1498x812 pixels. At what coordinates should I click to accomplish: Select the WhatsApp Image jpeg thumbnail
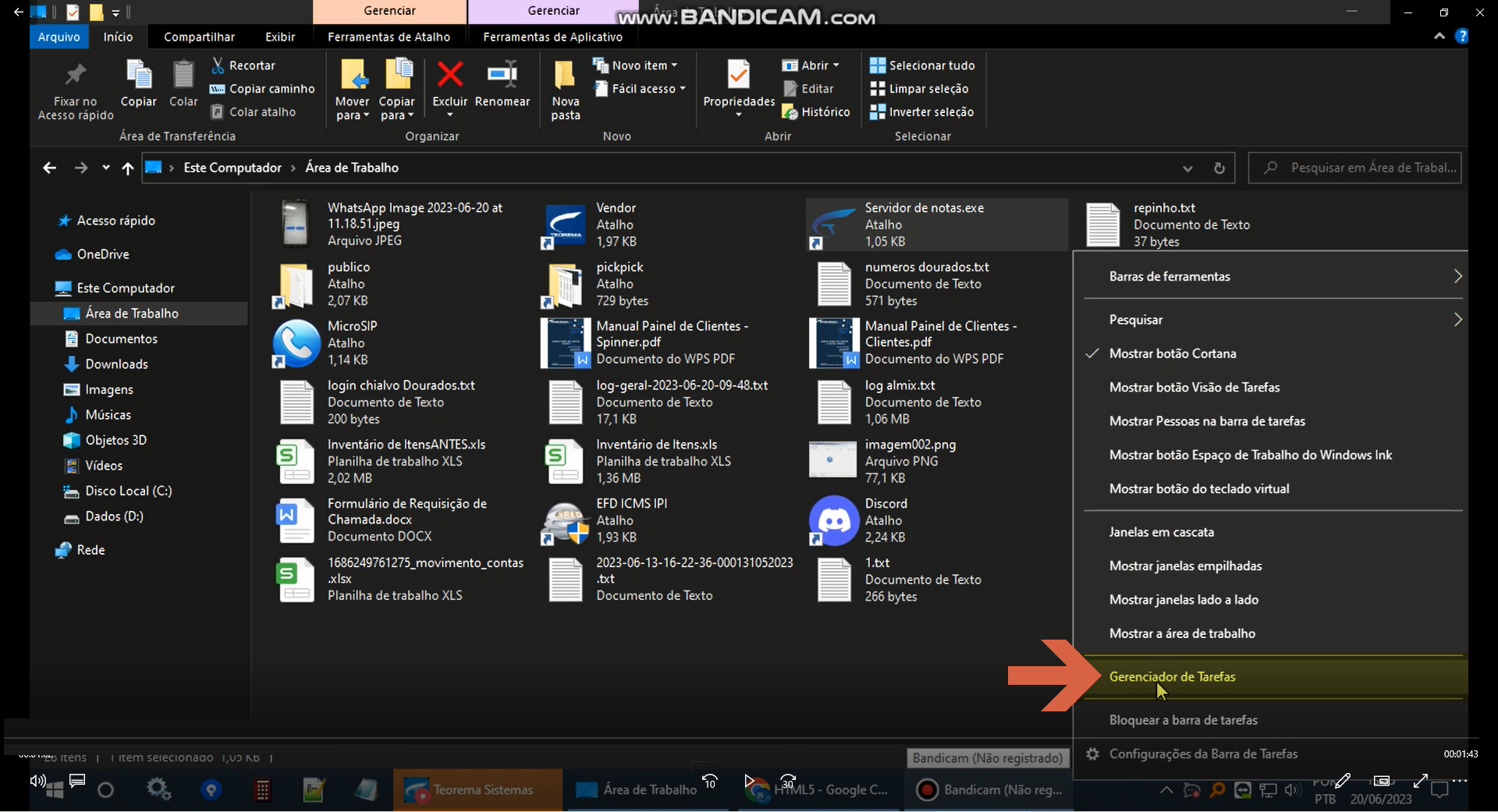[296, 224]
